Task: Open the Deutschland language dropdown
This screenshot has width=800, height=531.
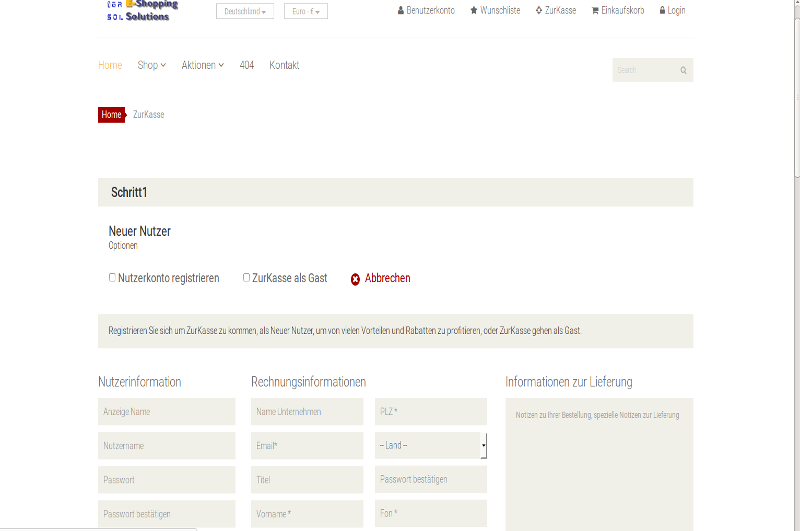Action: [x=244, y=12]
